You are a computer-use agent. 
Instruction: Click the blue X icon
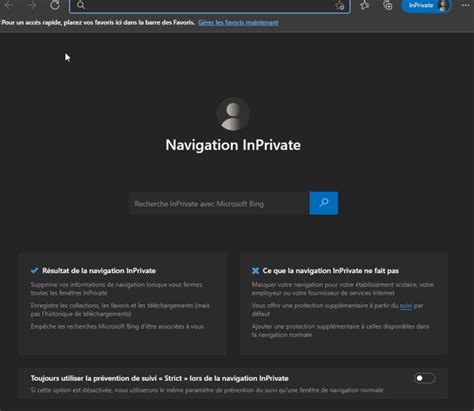[x=255, y=271]
